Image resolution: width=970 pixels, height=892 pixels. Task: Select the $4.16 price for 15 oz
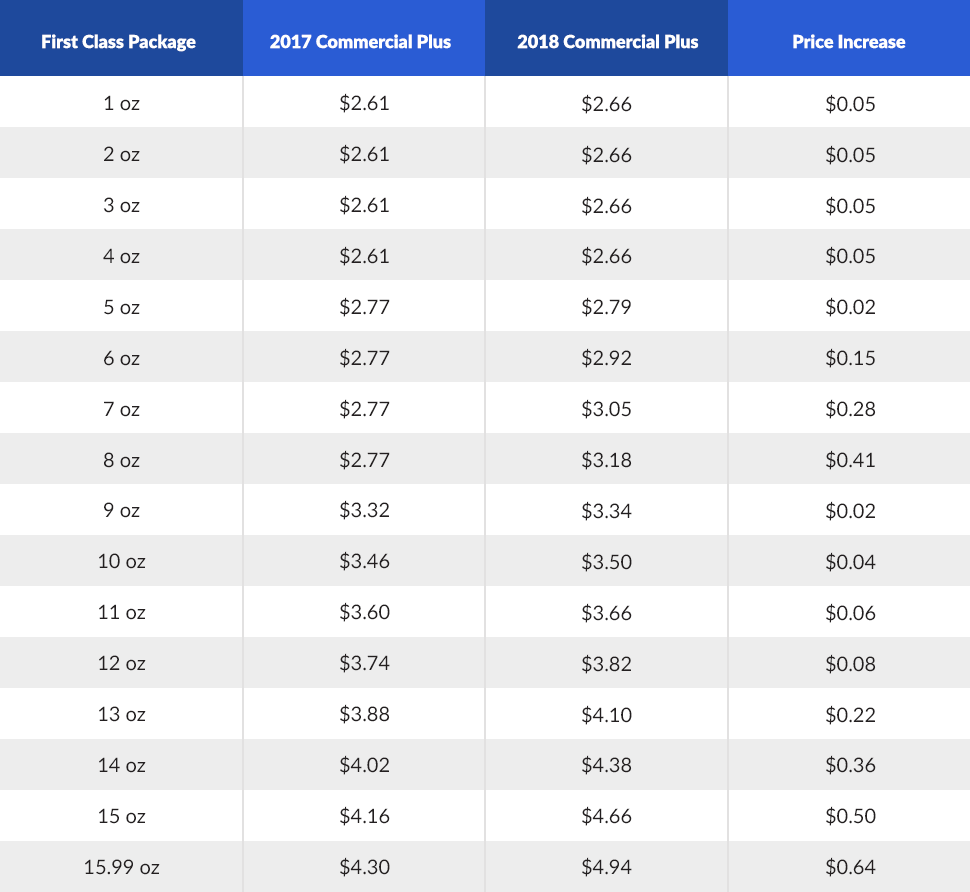point(363,816)
